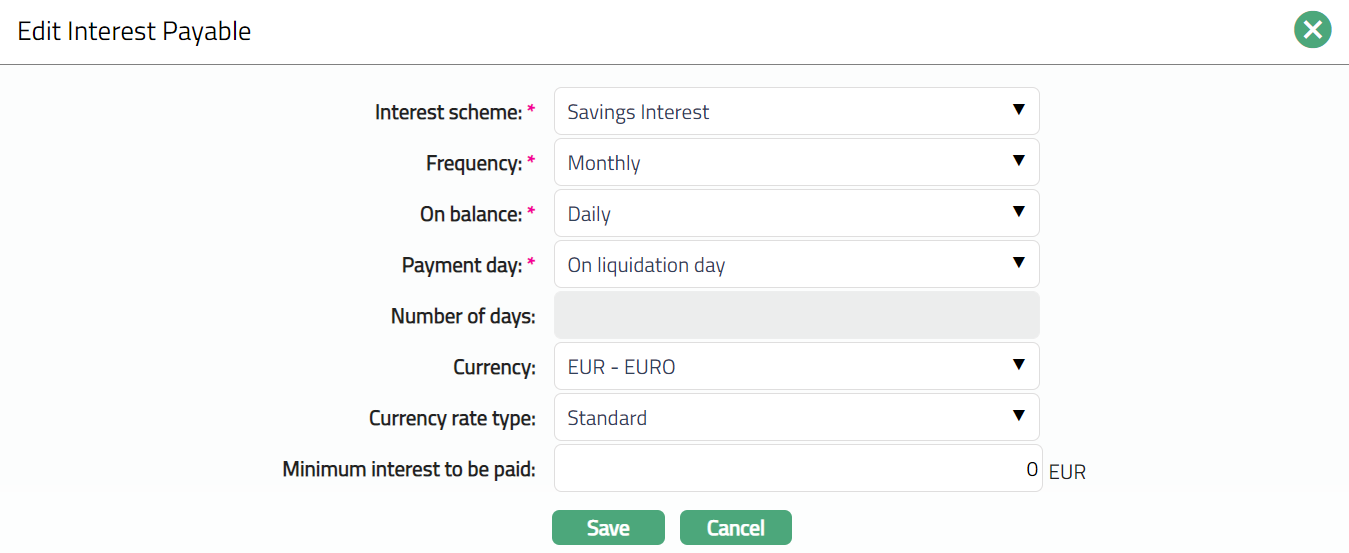Open the On balance dropdown
The image size is (1349, 553).
tap(795, 213)
